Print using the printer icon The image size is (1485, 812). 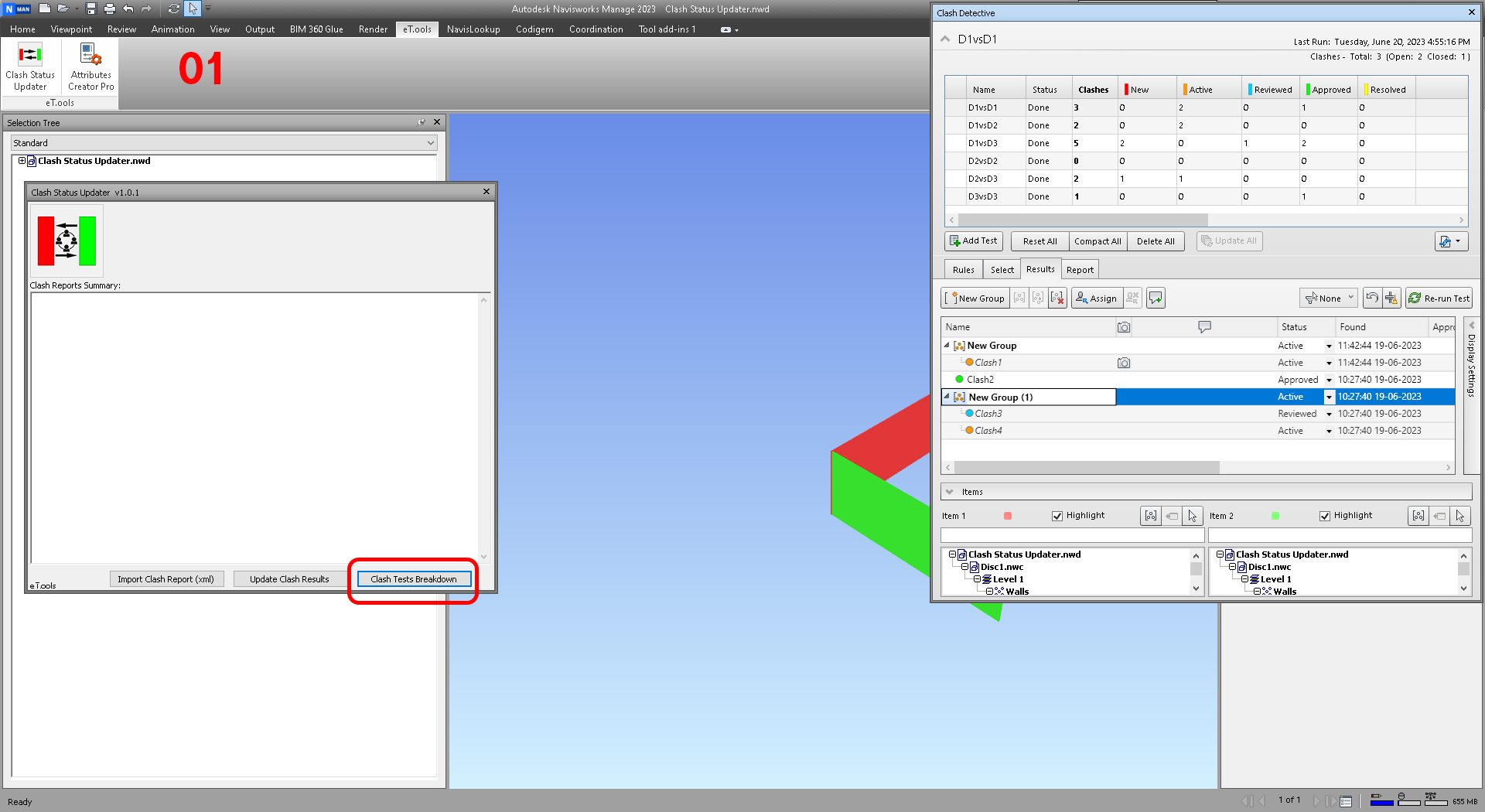coord(110,9)
